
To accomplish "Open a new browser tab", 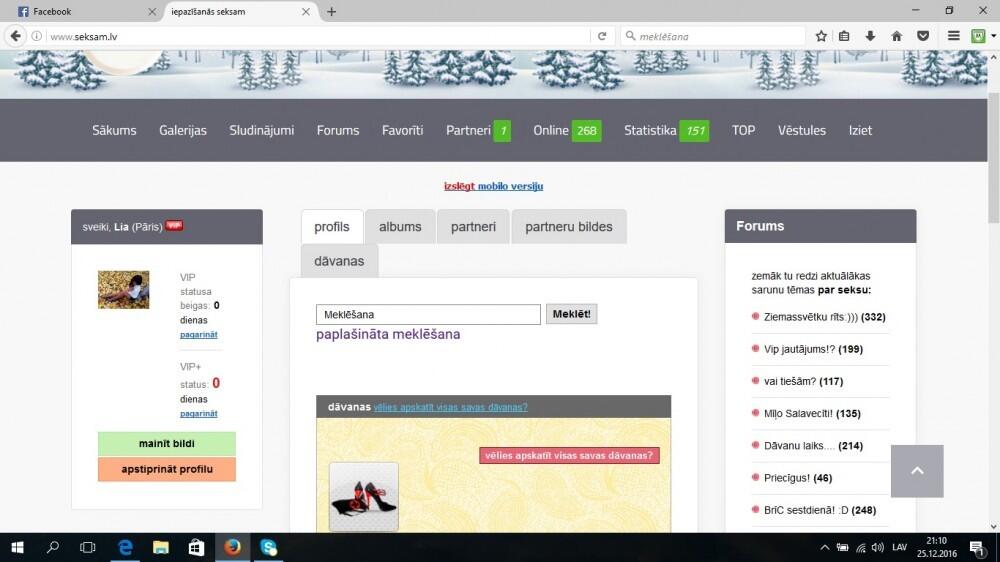I will (x=332, y=12).
